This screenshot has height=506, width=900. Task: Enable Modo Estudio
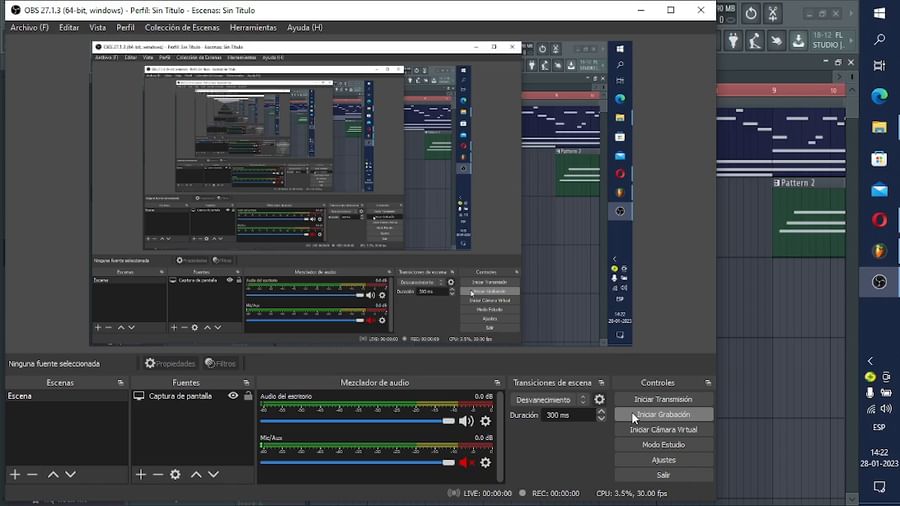point(664,445)
